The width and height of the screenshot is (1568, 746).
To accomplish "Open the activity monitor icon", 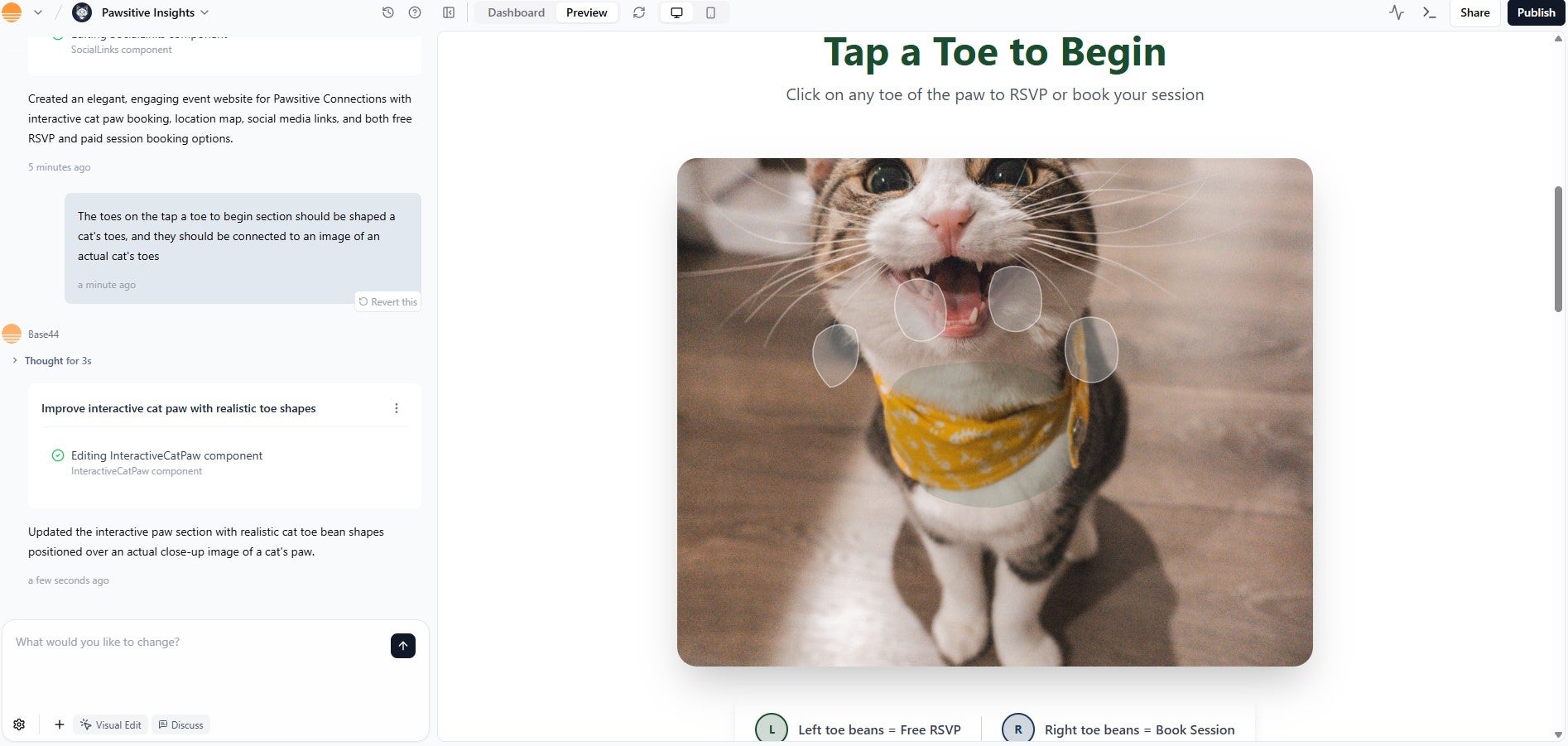I will point(1396,12).
